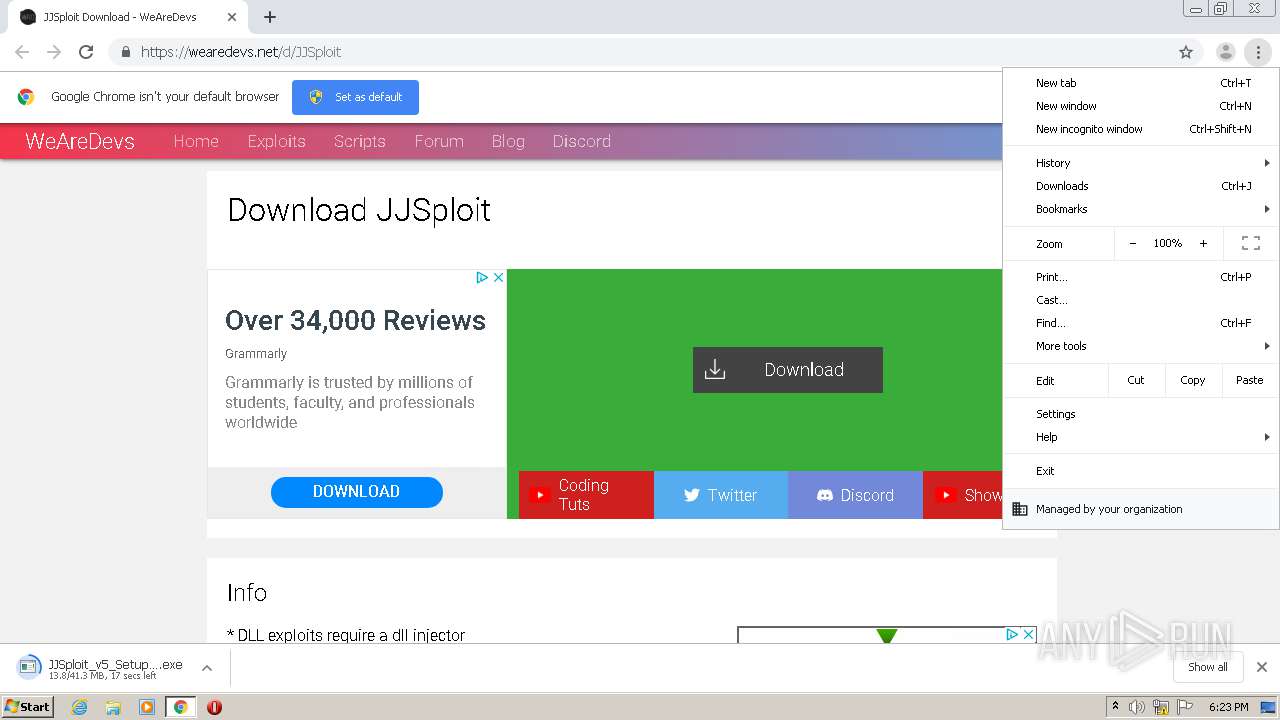Click the address bar URL field
The height and width of the screenshot is (720, 1280).
tap(640, 52)
